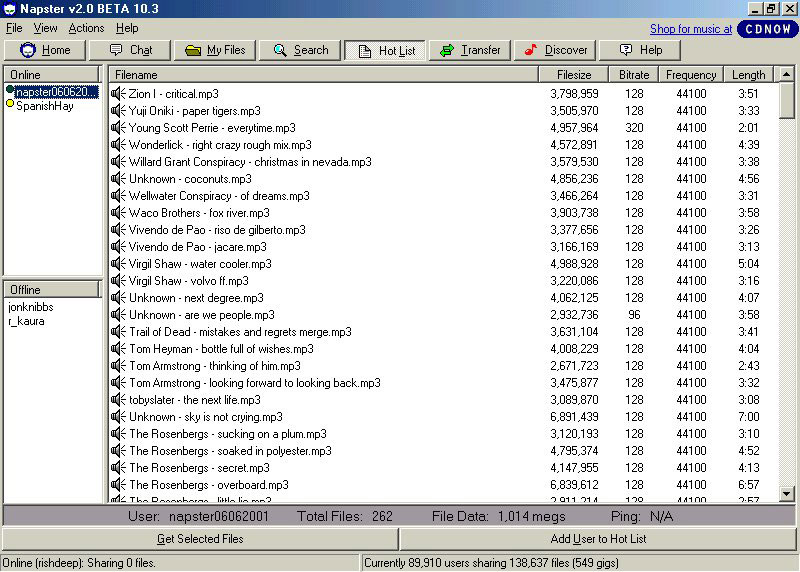Click the speaker icon beside Virgil Shaw - volvo ff.mp3
Screen dimensions: 800x572
pos(118,281)
